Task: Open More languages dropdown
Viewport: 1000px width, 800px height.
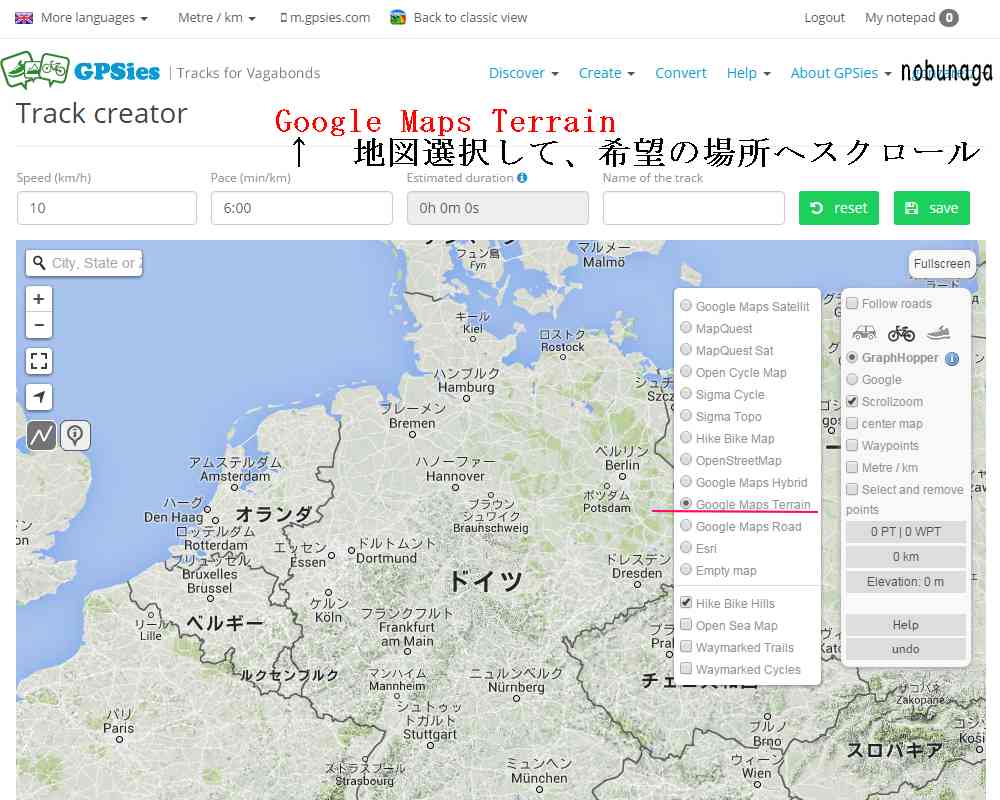Action: pyautogui.click(x=94, y=18)
